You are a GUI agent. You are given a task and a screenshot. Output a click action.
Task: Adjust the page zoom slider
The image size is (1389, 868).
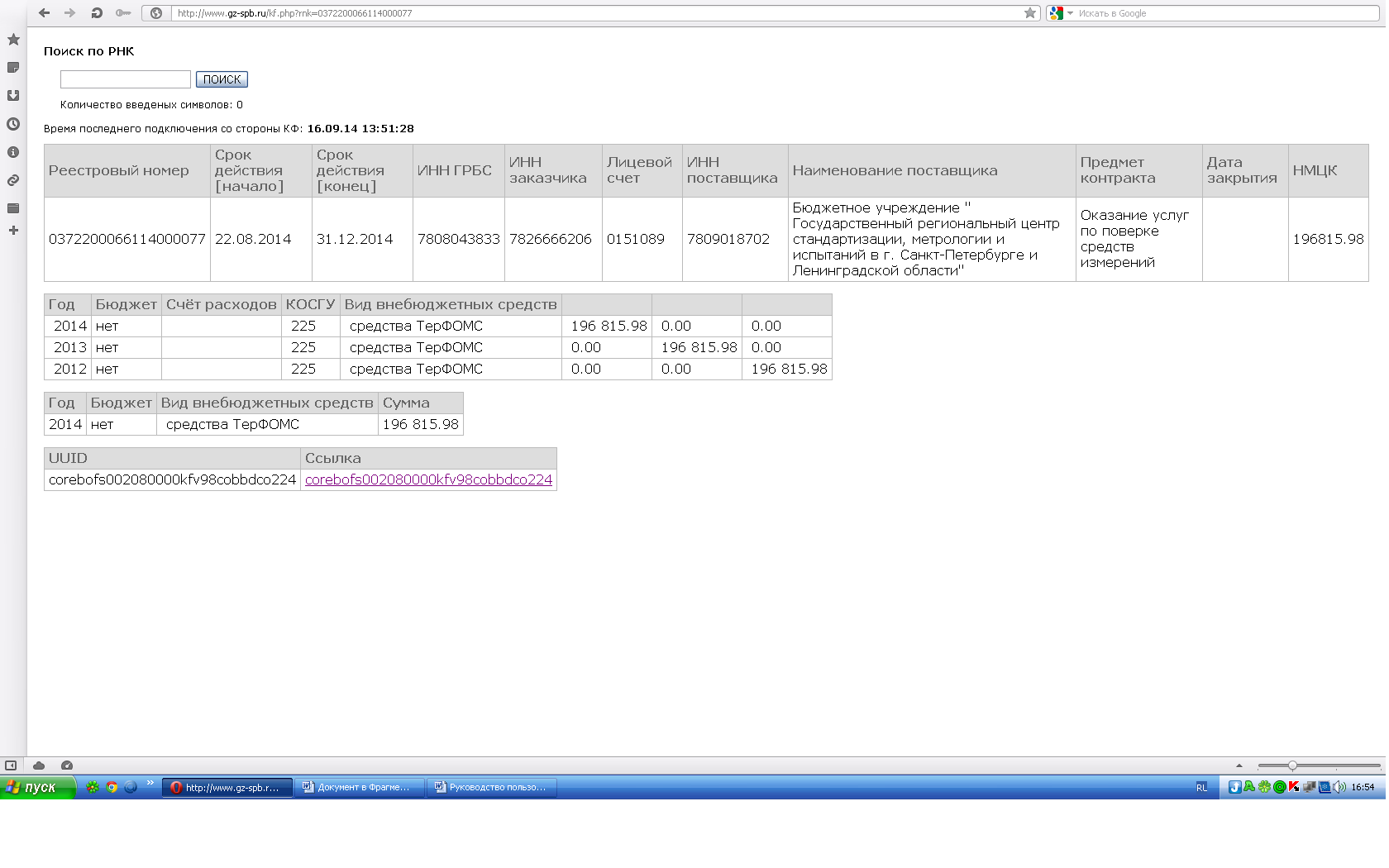point(1292,765)
